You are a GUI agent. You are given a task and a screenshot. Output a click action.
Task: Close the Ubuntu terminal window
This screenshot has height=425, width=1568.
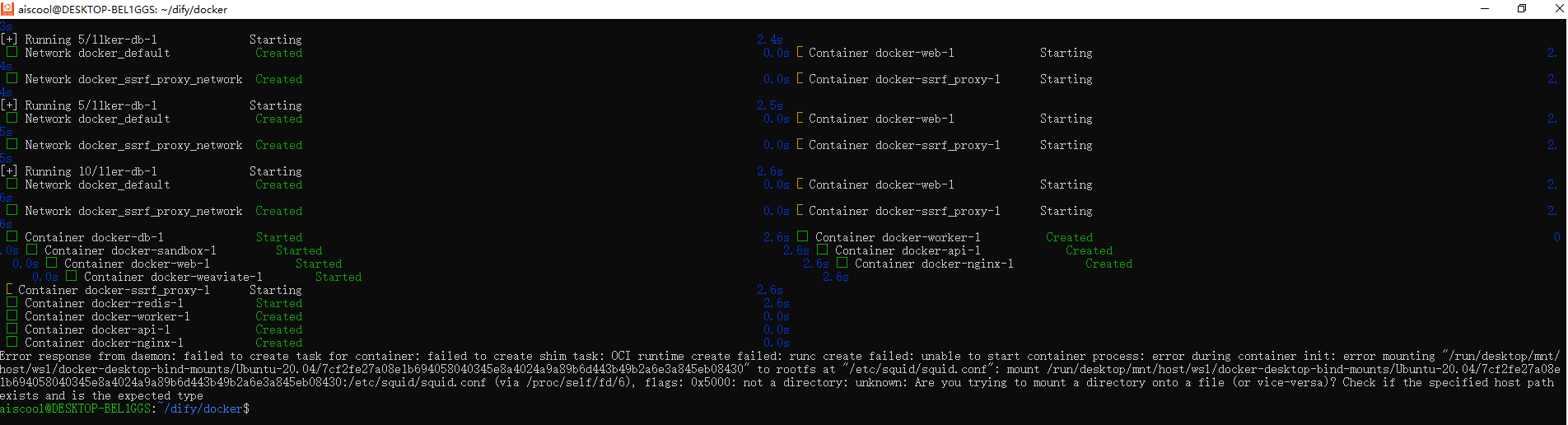coord(1555,9)
